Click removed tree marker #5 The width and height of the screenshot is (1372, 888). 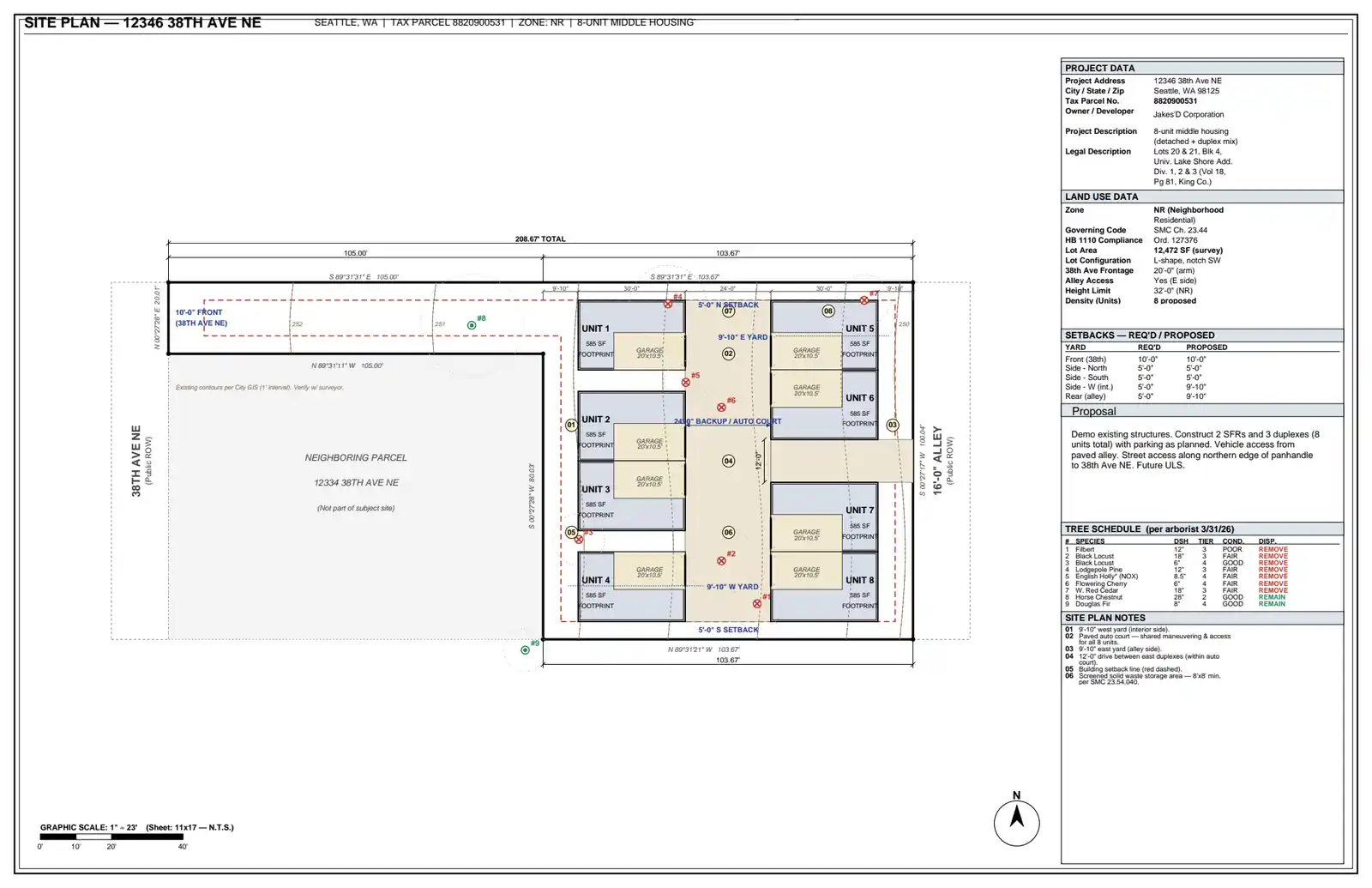tap(686, 383)
